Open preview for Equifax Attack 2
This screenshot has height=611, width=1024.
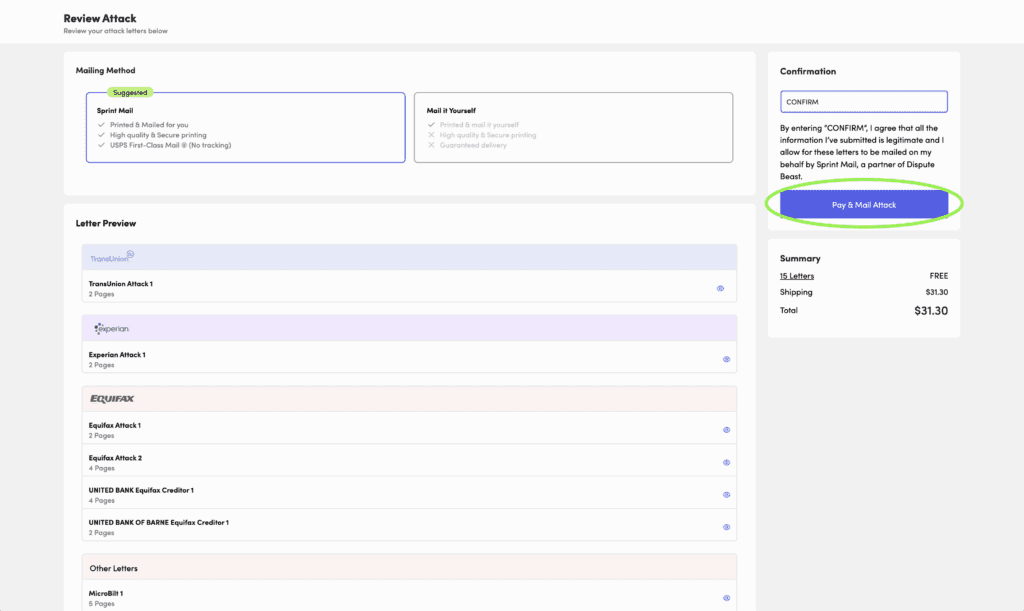coord(726,462)
